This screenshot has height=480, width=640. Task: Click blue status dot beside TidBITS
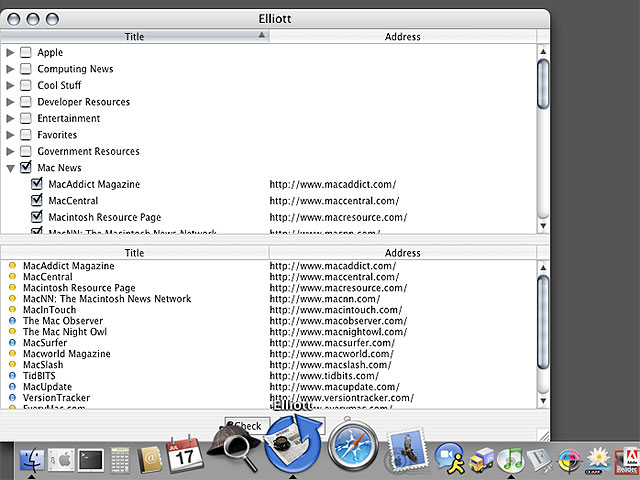click(13, 376)
